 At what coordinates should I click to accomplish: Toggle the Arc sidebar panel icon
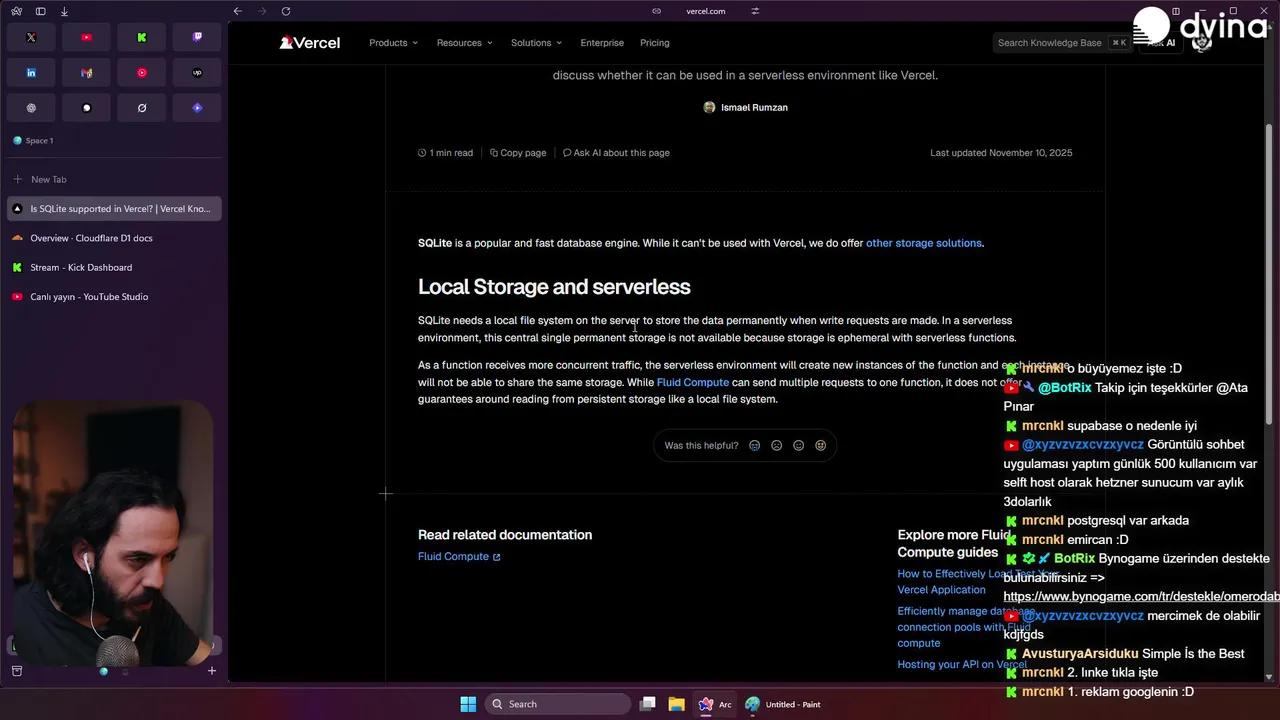point(40,11)
